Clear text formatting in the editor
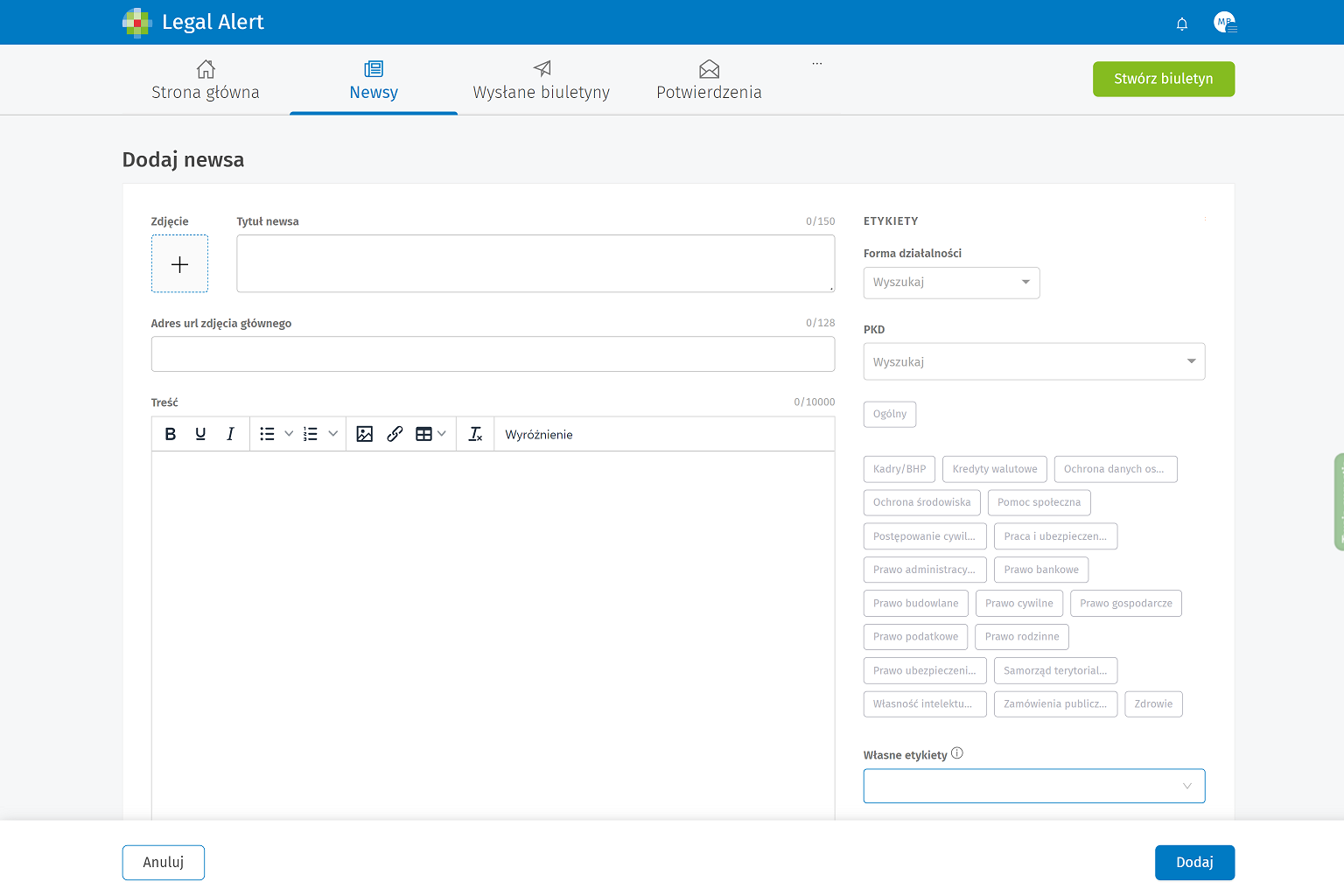The height and width of the screenshot is (896, 1344). [475, 434]
